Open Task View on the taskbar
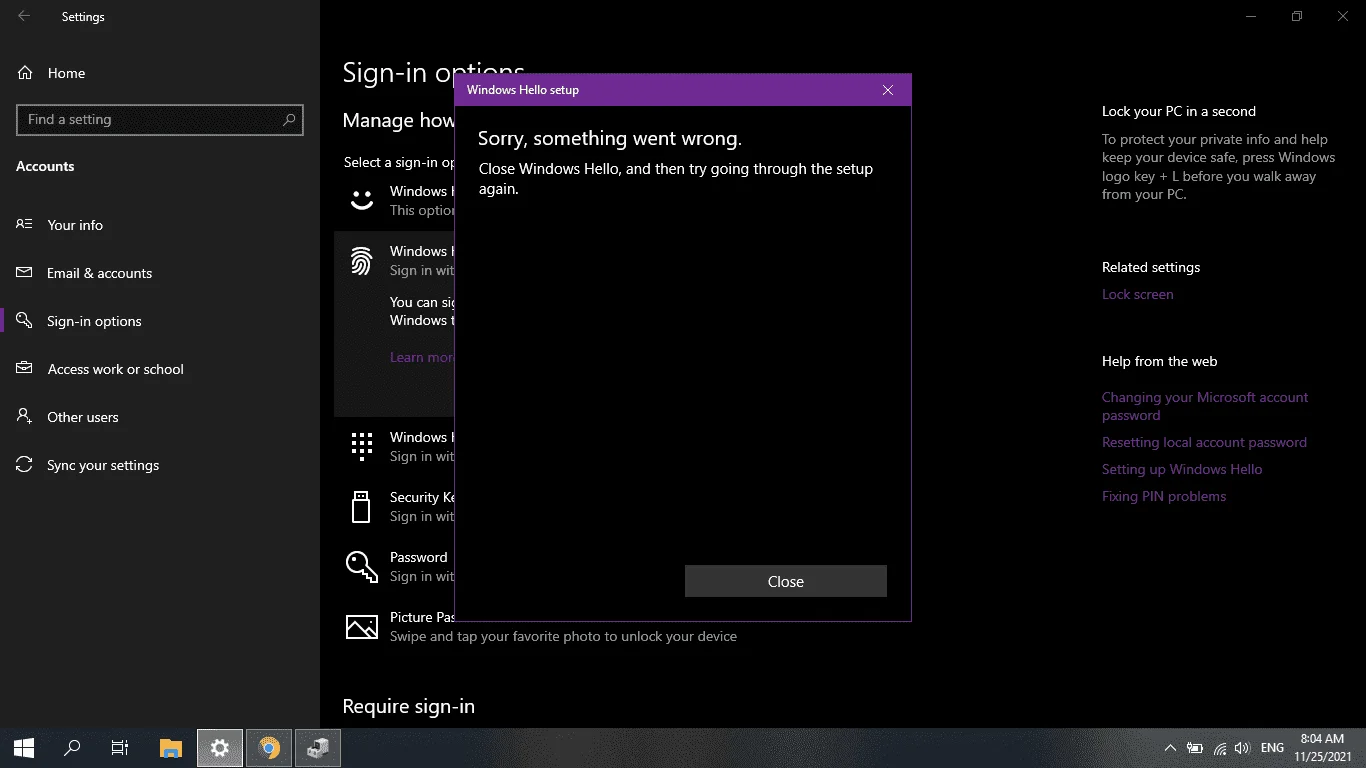Viewport: 1366px width, 768px height. [x=120, y=748]
